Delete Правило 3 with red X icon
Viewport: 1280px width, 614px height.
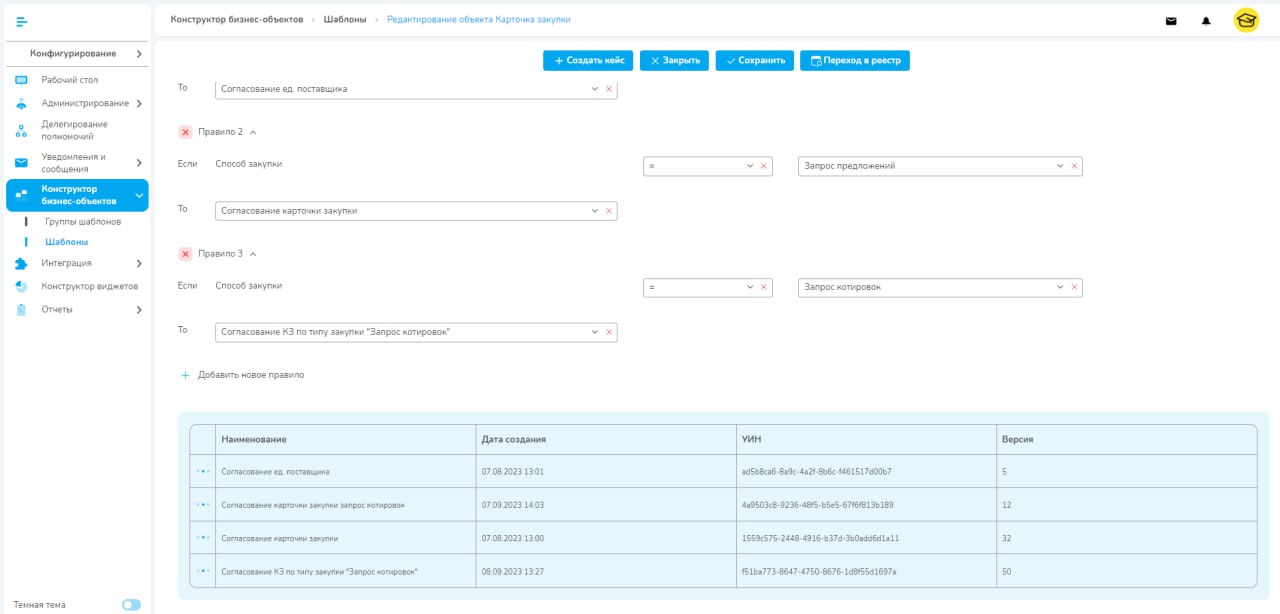click(185, 254)
